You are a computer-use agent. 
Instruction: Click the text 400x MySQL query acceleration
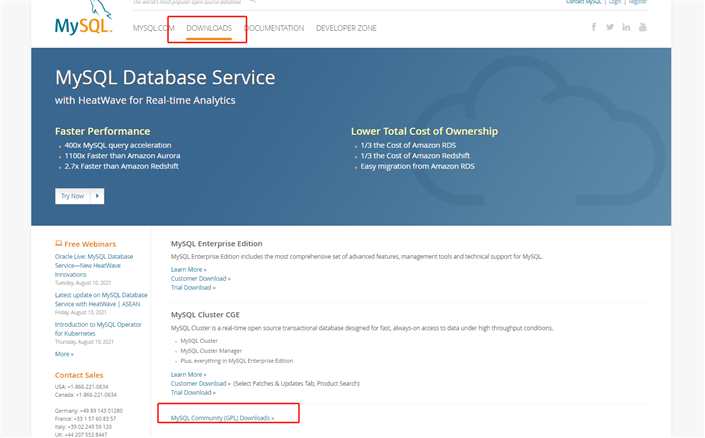118,145
